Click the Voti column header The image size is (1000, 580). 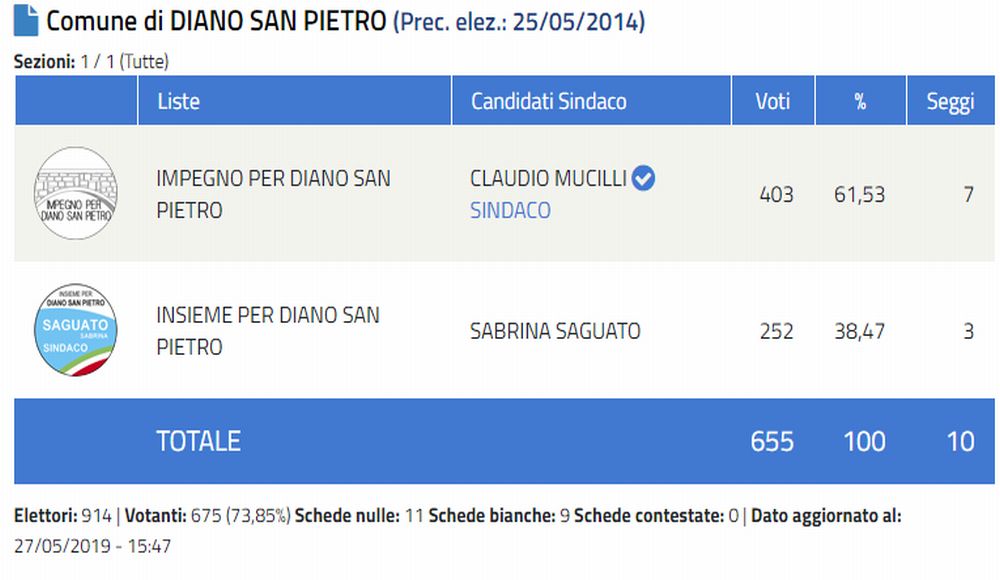point(773,101)
